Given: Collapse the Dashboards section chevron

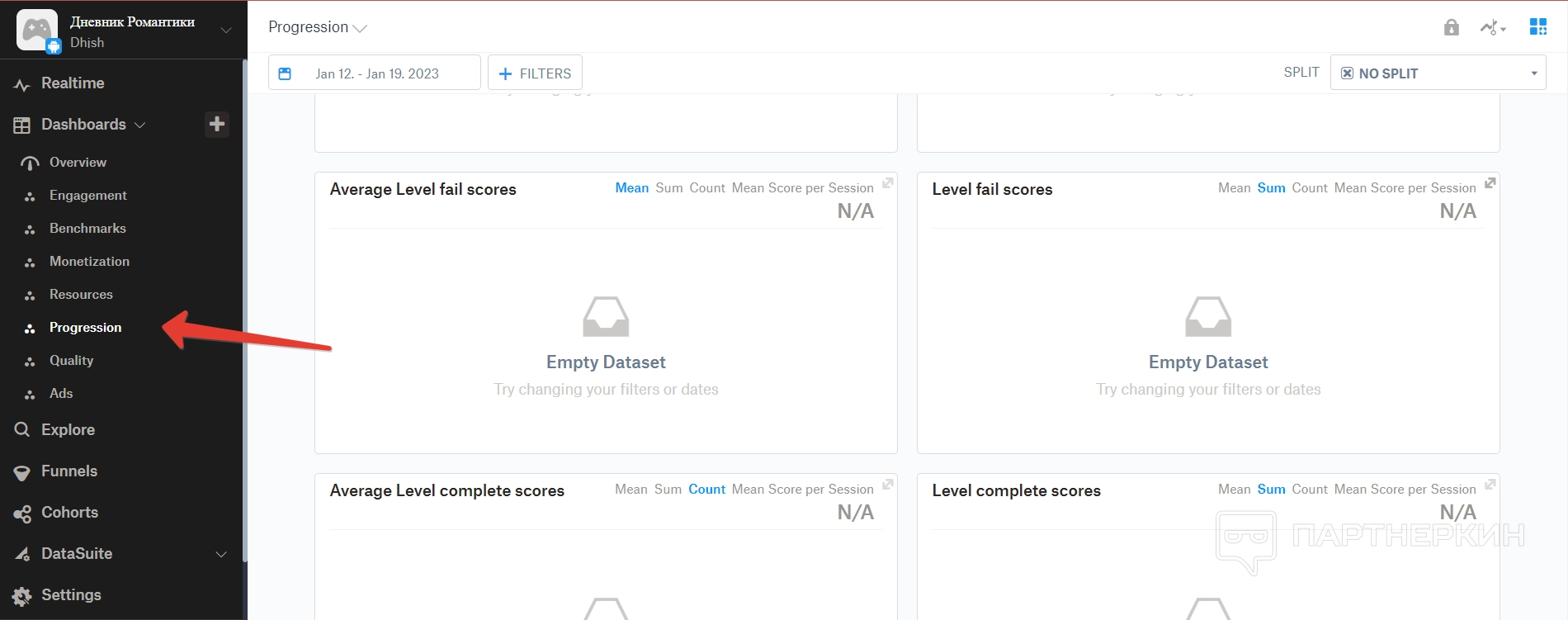Looking at the screenshot, I should 140,125.
